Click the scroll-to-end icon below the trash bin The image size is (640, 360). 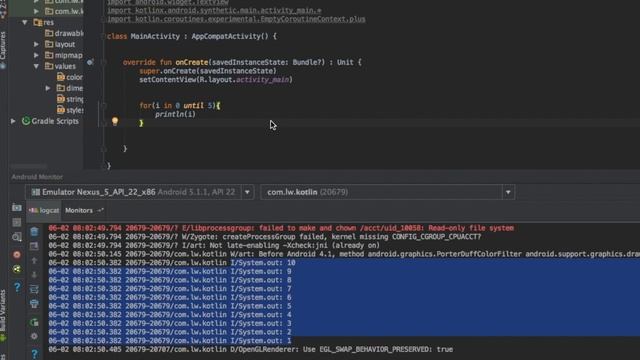pos(34,246)
